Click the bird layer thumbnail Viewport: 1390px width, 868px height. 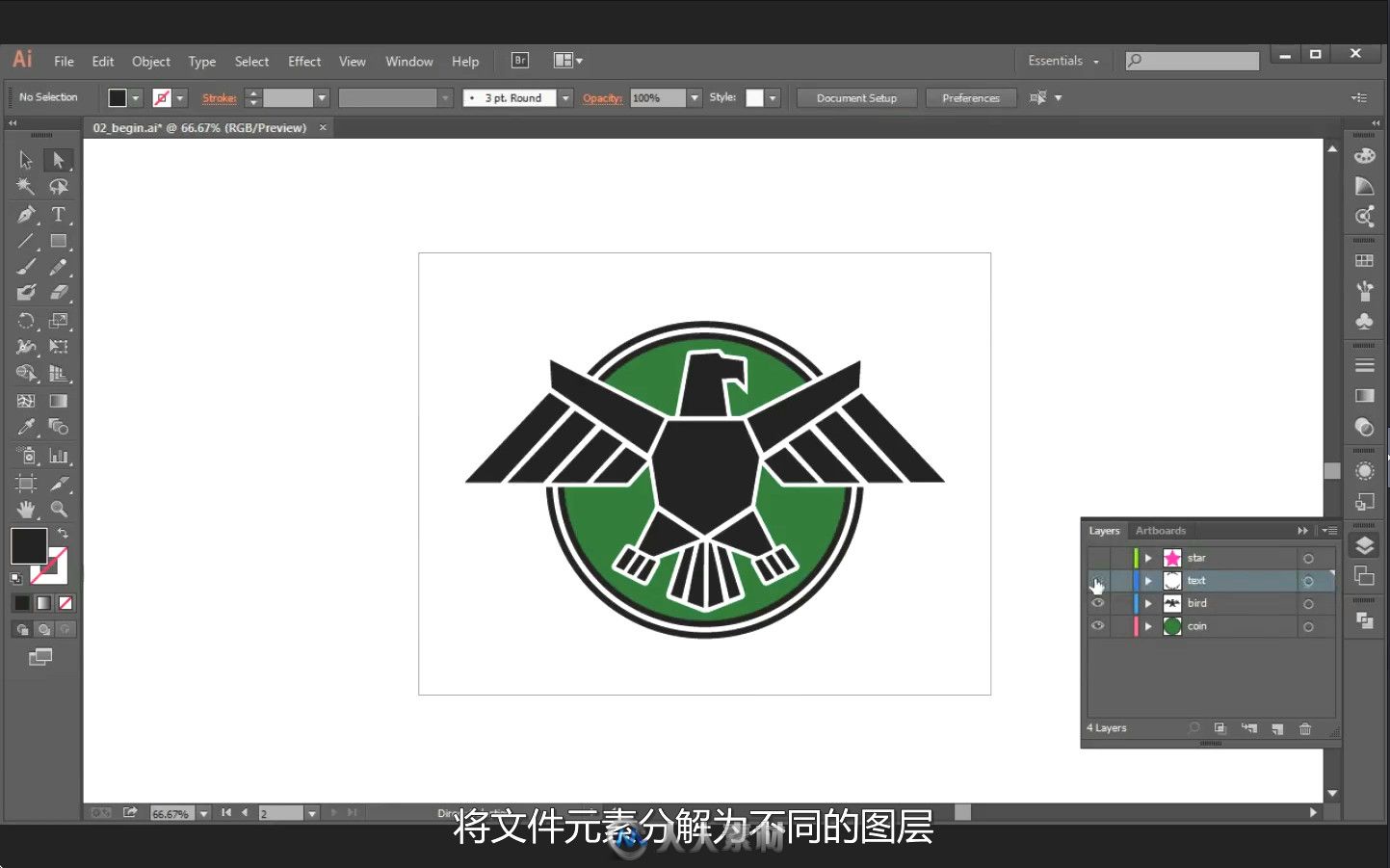click(x=1172, y=603)
